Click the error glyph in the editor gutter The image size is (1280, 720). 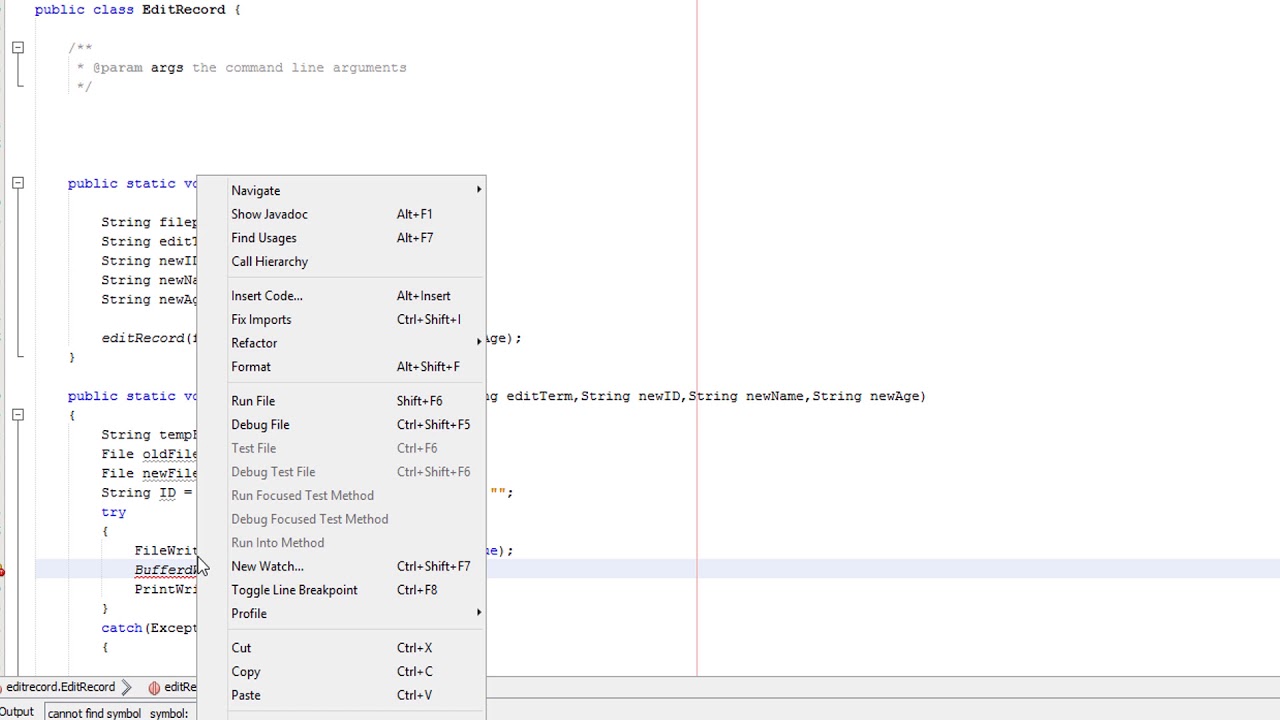(2, 570)
